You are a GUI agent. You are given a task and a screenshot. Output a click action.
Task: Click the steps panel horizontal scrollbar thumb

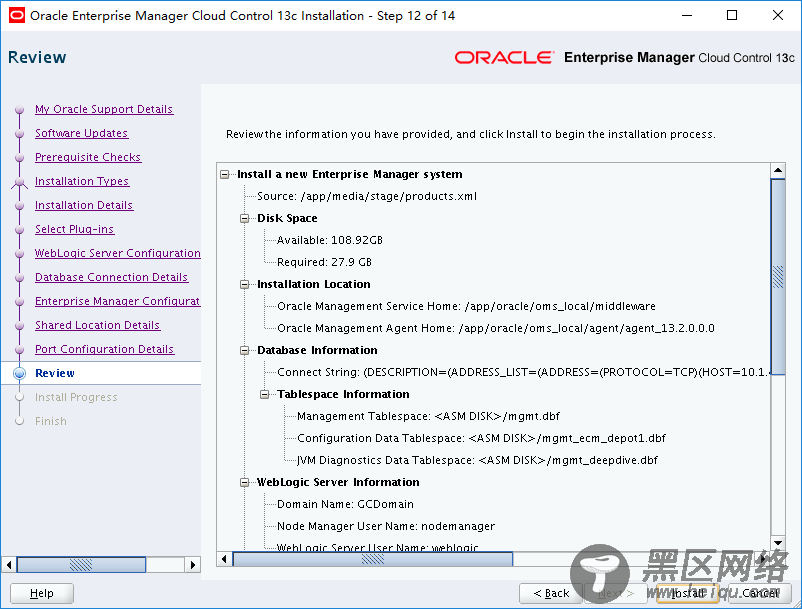81,565
